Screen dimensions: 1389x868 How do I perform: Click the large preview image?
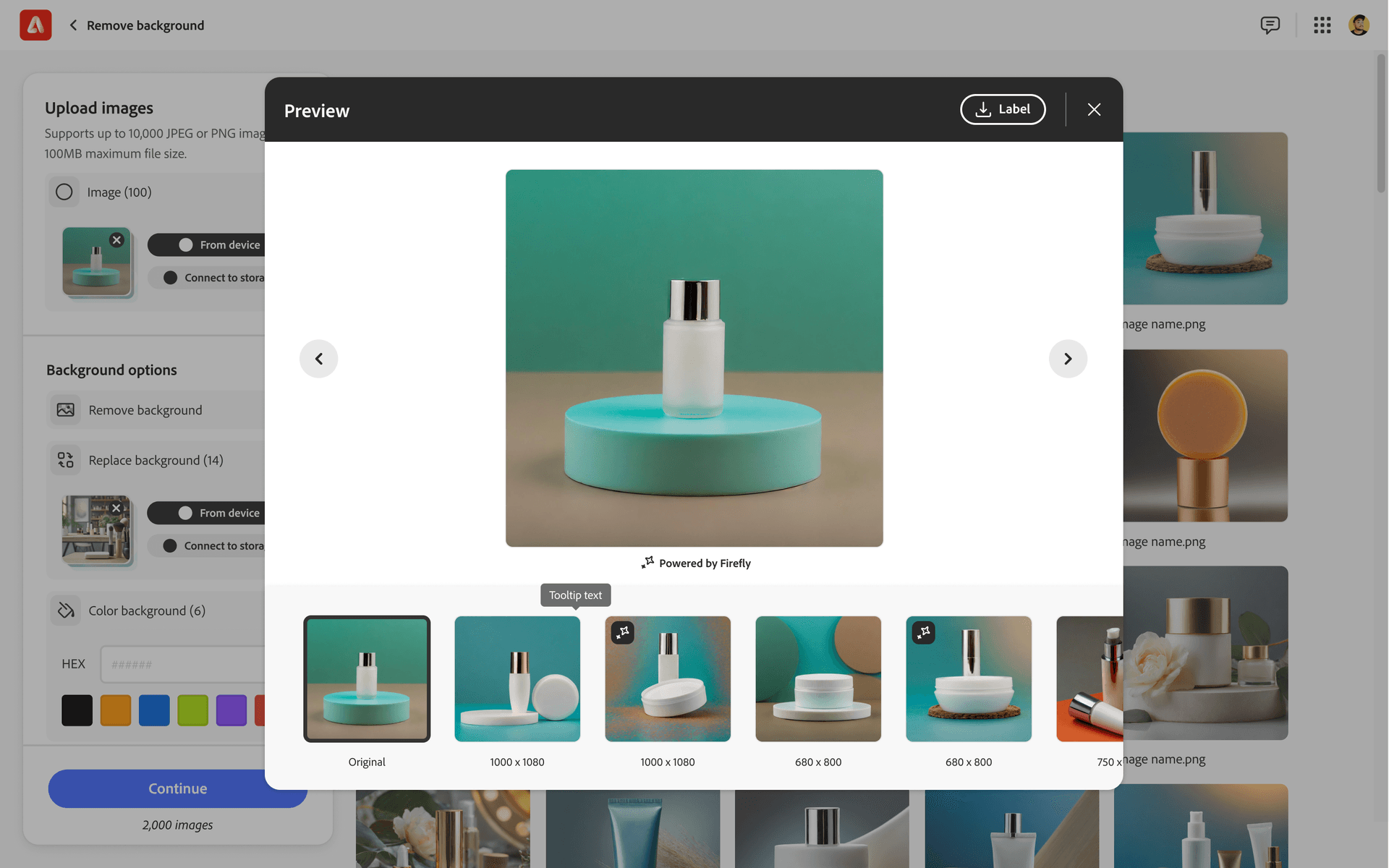tap(694, 358)
